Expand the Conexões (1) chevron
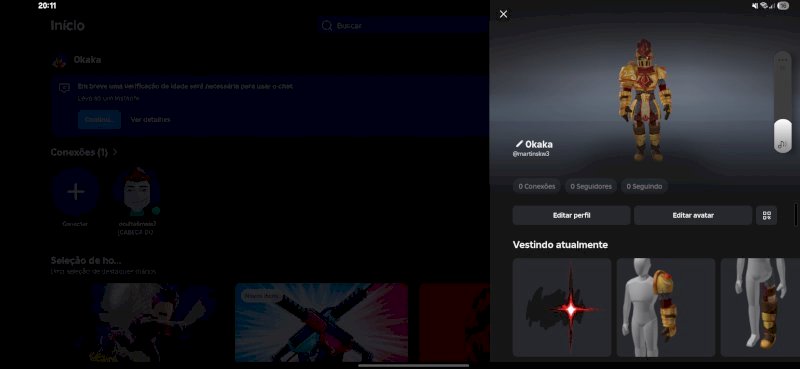800x369 pixels. (115, 152)
